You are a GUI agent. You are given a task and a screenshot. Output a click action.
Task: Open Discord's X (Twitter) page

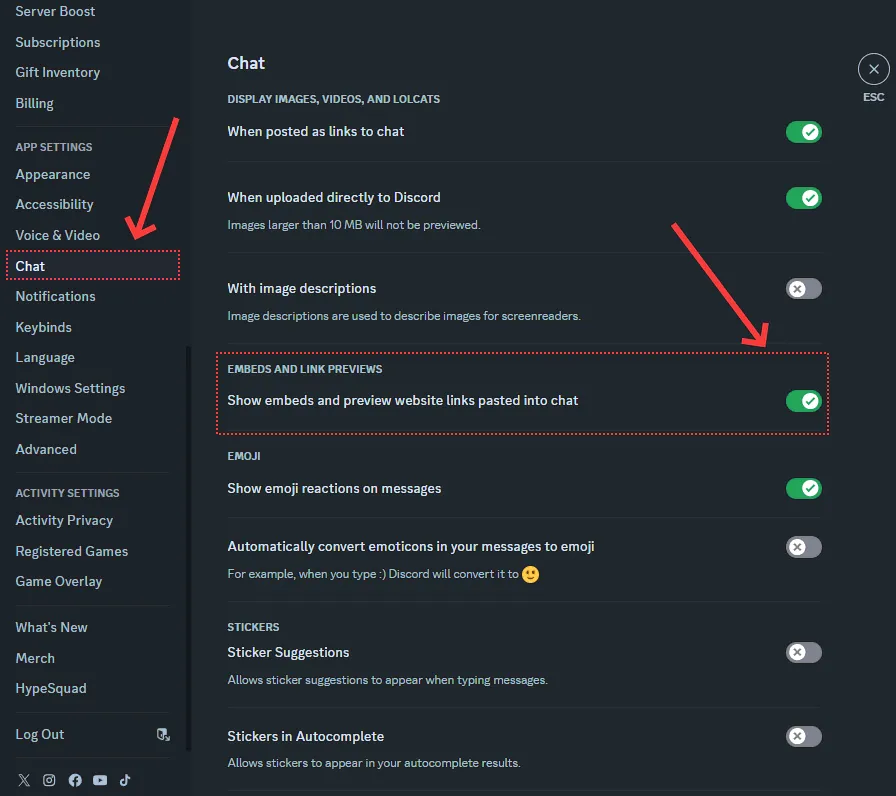24,780
